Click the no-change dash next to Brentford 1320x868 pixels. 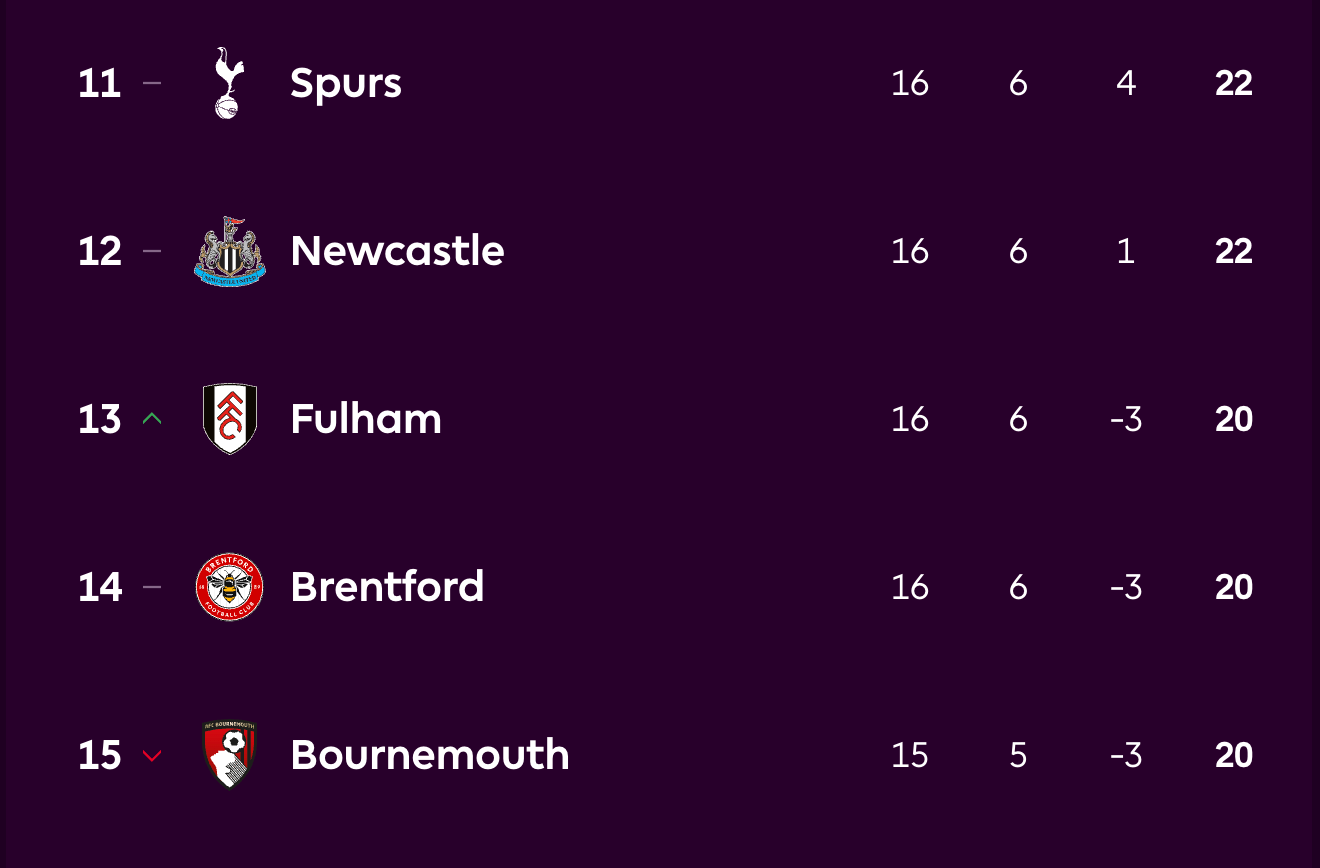[x=152, y=587]
